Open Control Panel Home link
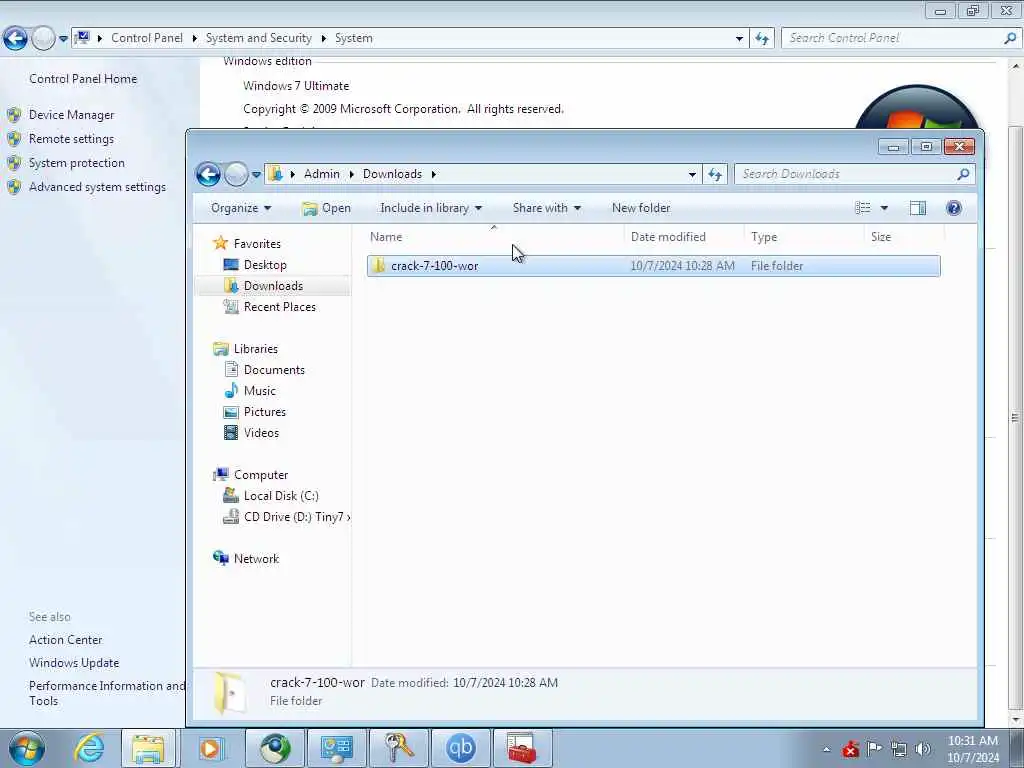Screen dimensions: 1024x768 [83, 78]
